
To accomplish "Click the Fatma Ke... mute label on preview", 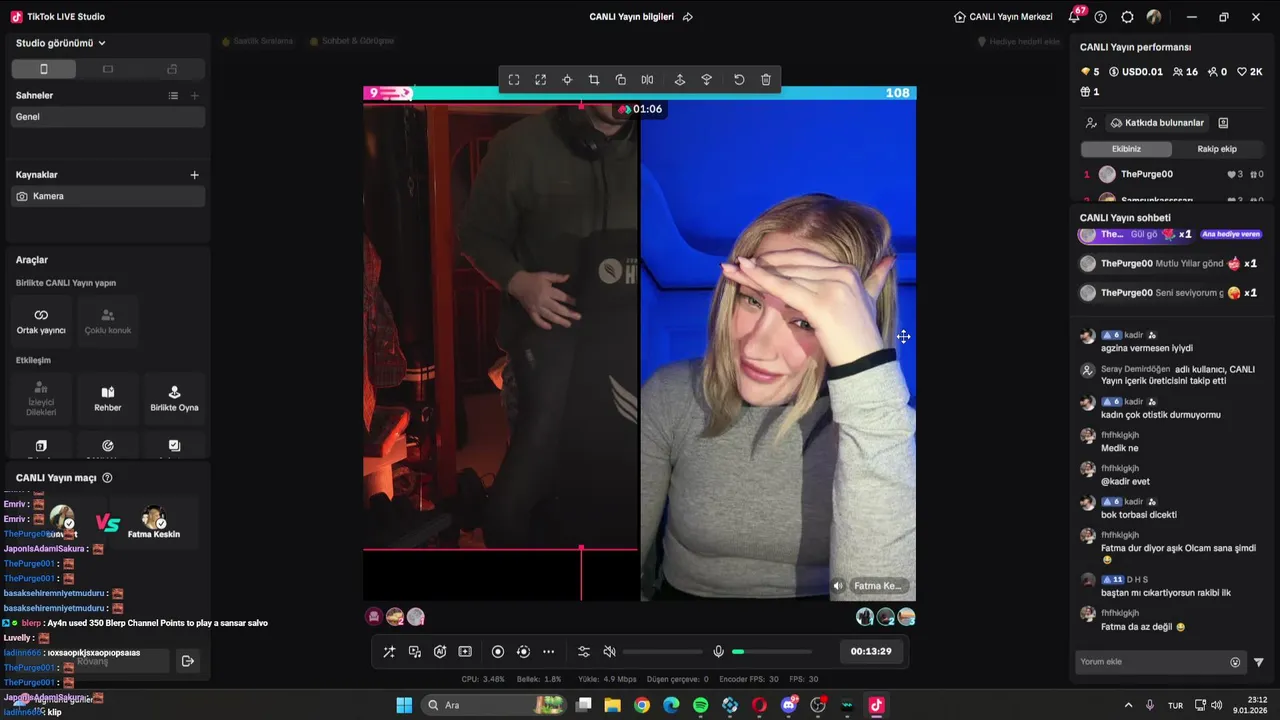I will click(869, 586).
